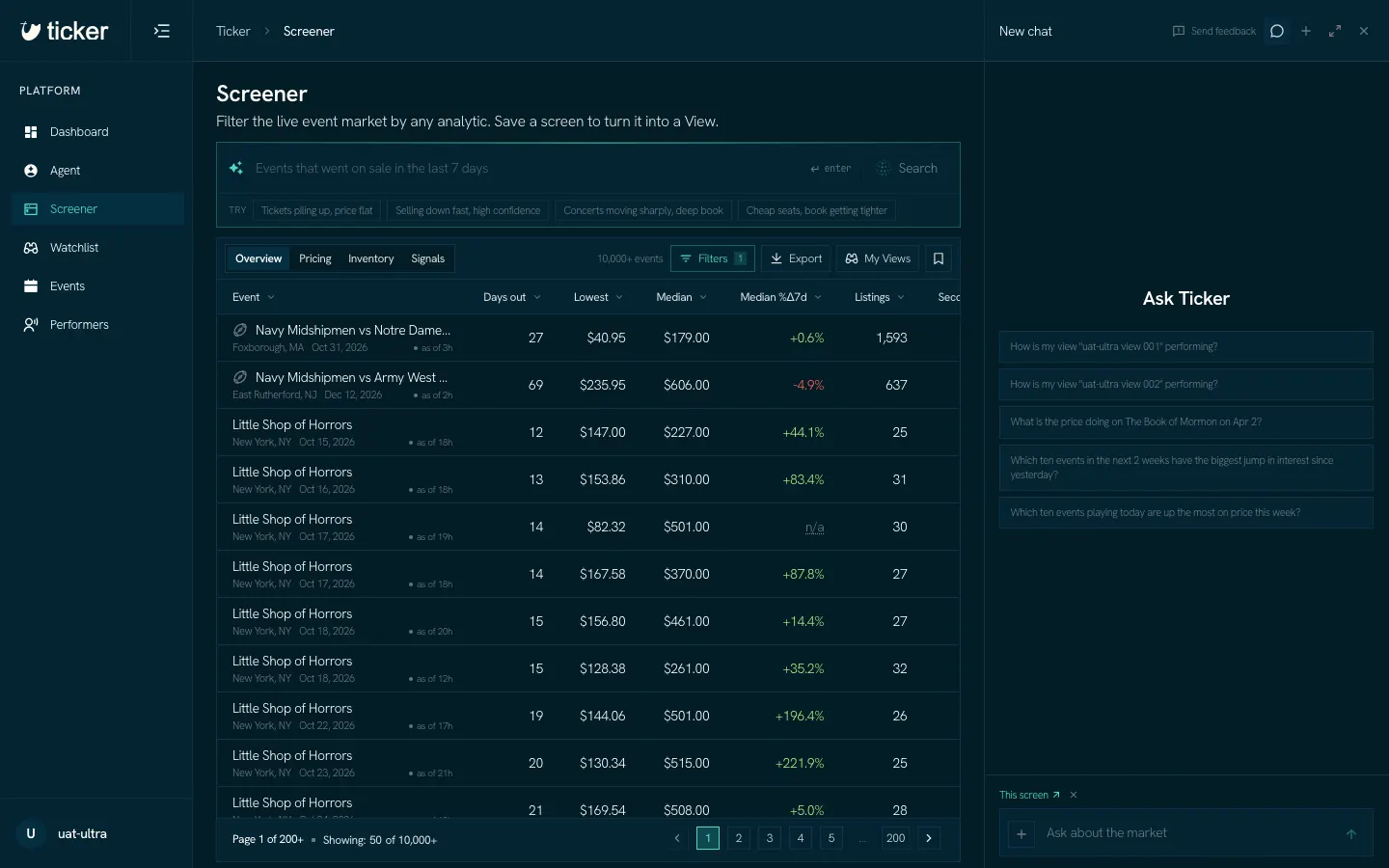The height and width of the screenshot is (868, 1389).
Task: Ask which events today are up most
Action: click(x=1185, y=512)
